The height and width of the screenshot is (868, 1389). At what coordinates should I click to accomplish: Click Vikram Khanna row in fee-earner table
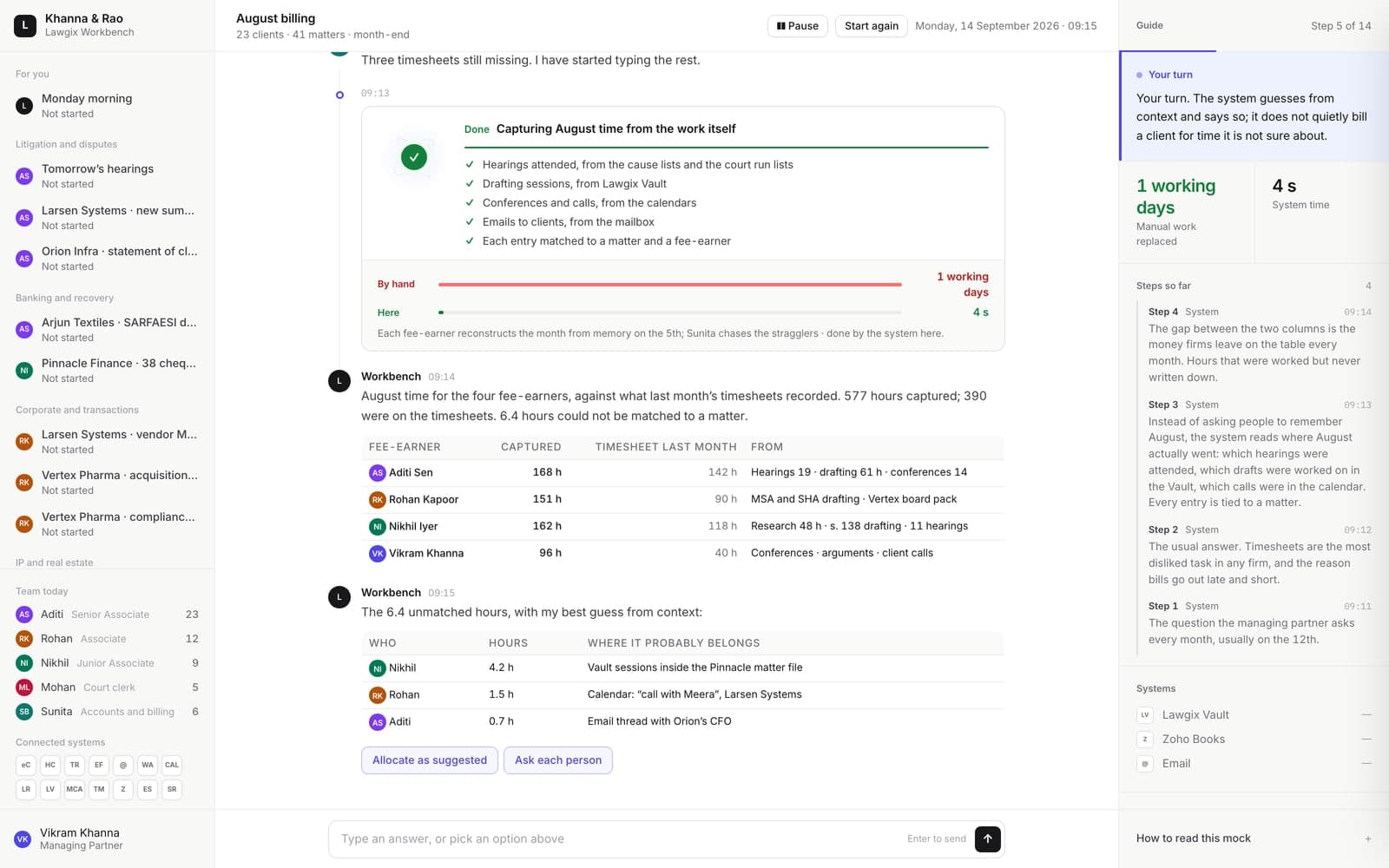pos(682,553)
